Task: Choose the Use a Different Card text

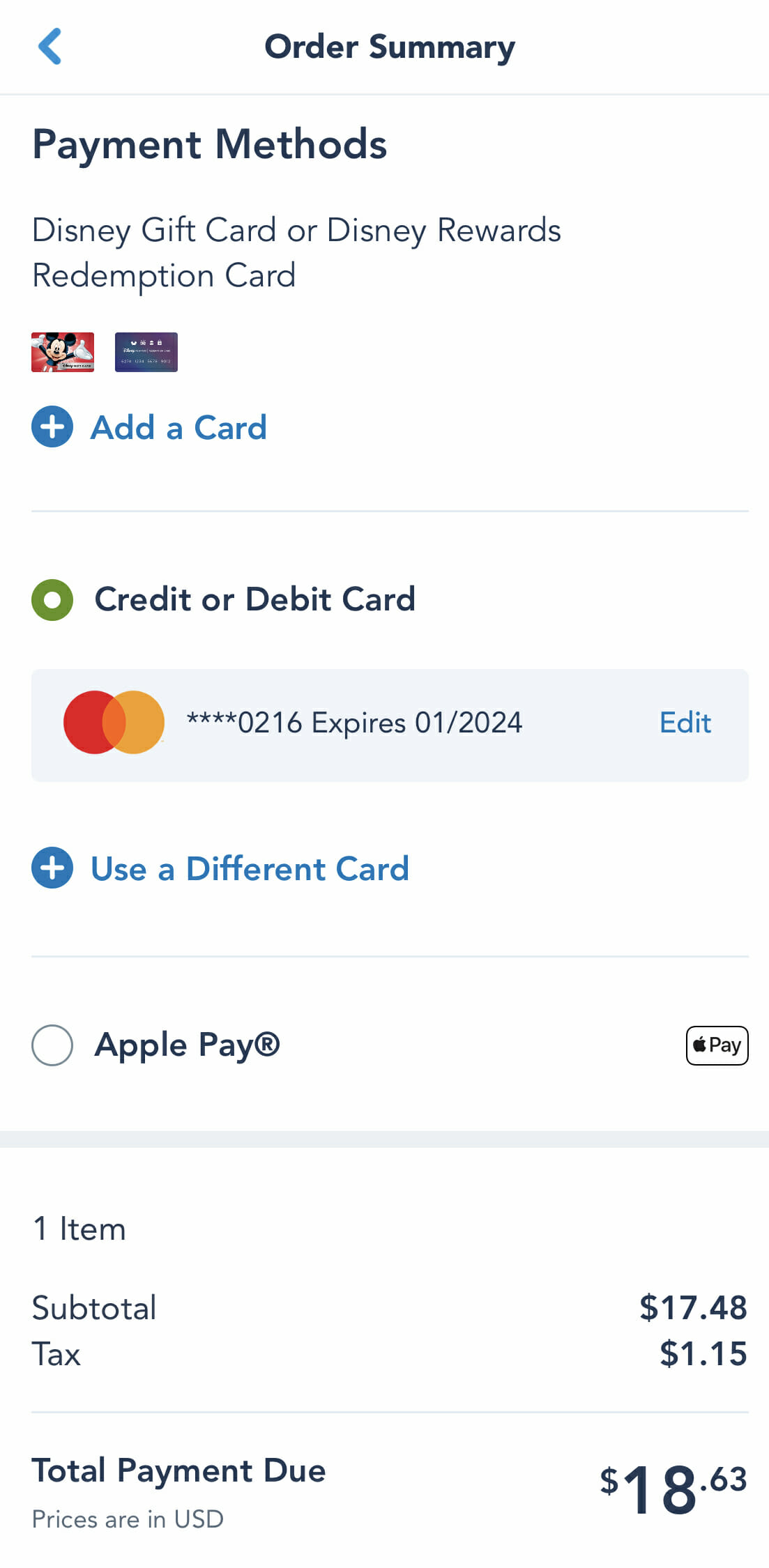Action: click(250, 869)
